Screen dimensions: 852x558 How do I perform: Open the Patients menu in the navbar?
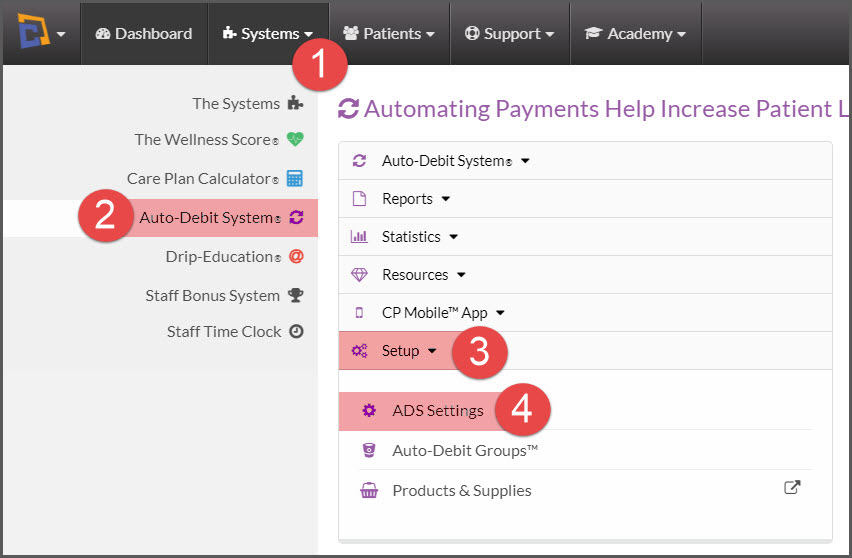389,34
